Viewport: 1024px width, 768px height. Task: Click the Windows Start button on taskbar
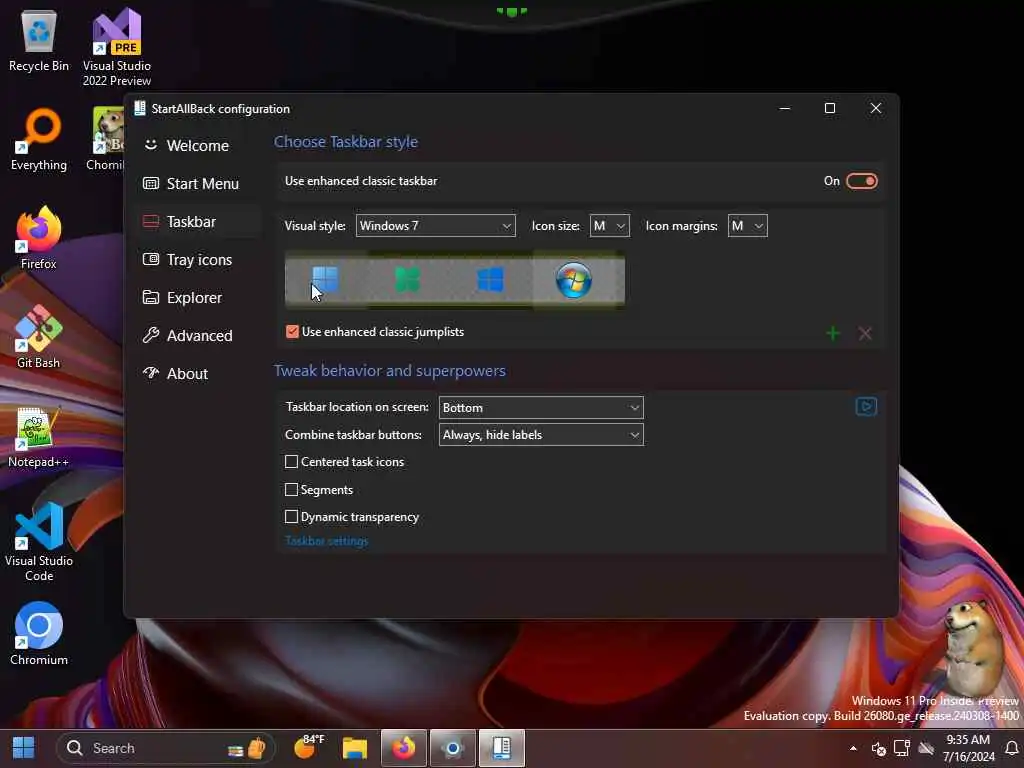coord(24,748)
